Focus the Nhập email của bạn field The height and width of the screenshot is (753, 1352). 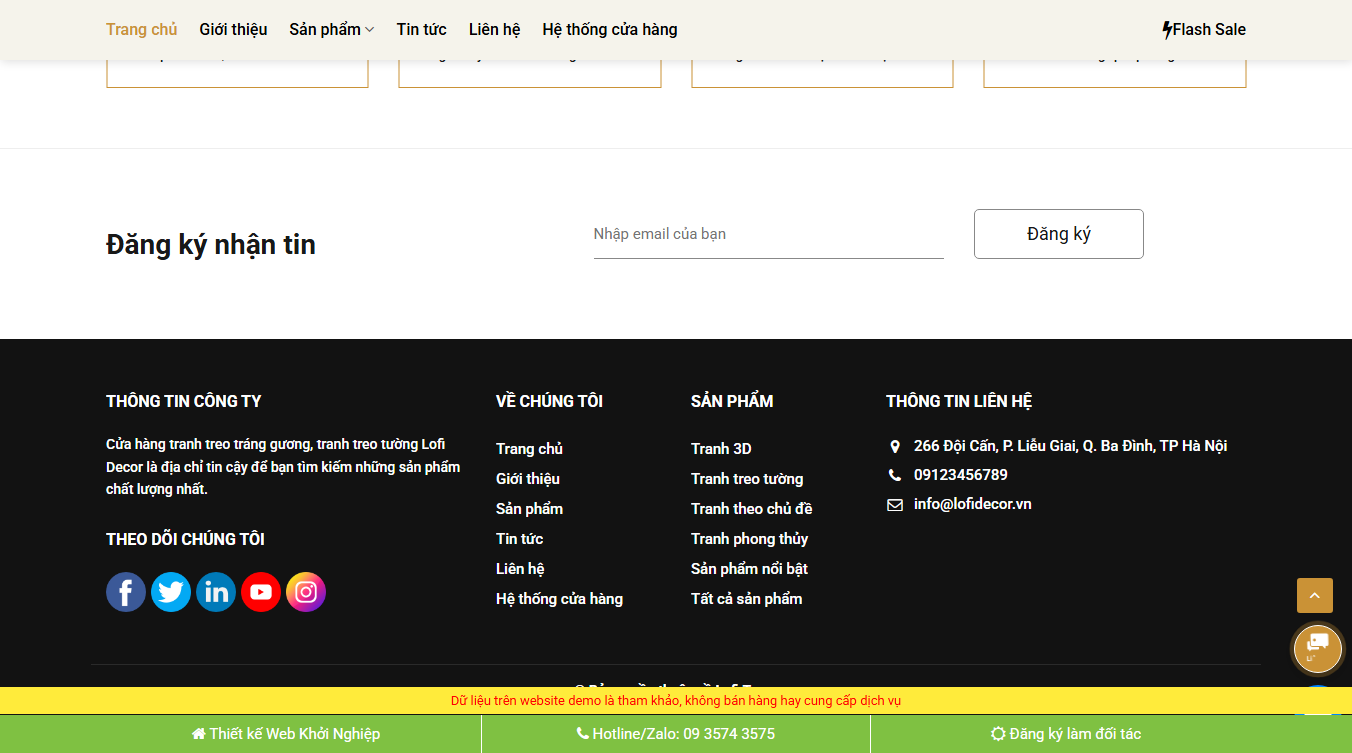[769, 234]
